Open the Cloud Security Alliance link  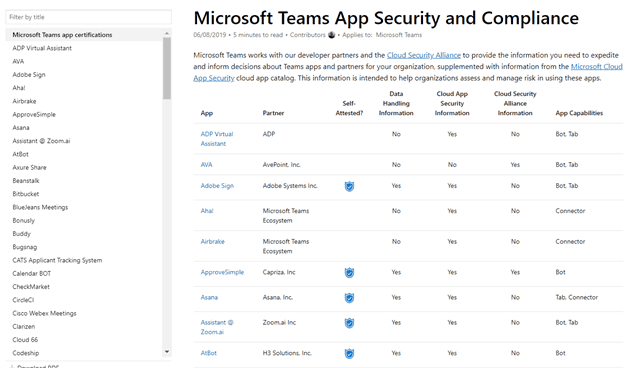point(424,55)
